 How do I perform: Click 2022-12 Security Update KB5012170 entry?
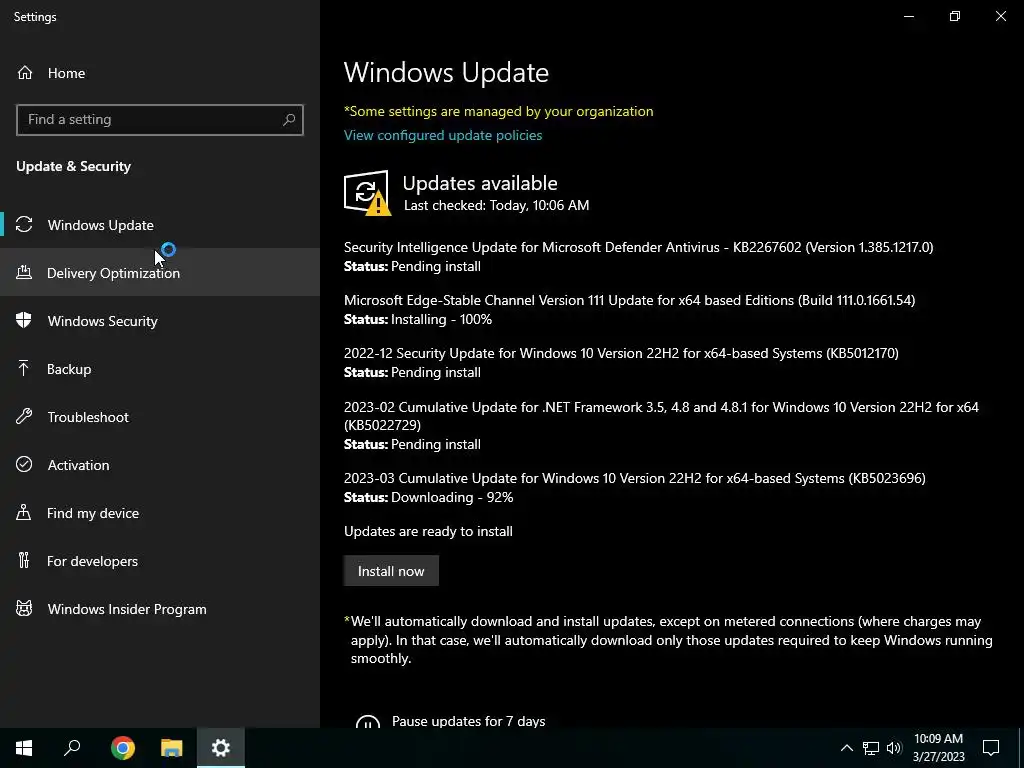[621, 353]
